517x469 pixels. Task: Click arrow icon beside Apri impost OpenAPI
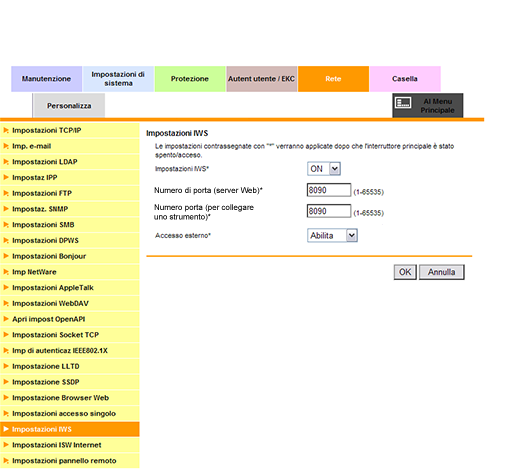tap(6, 319)
